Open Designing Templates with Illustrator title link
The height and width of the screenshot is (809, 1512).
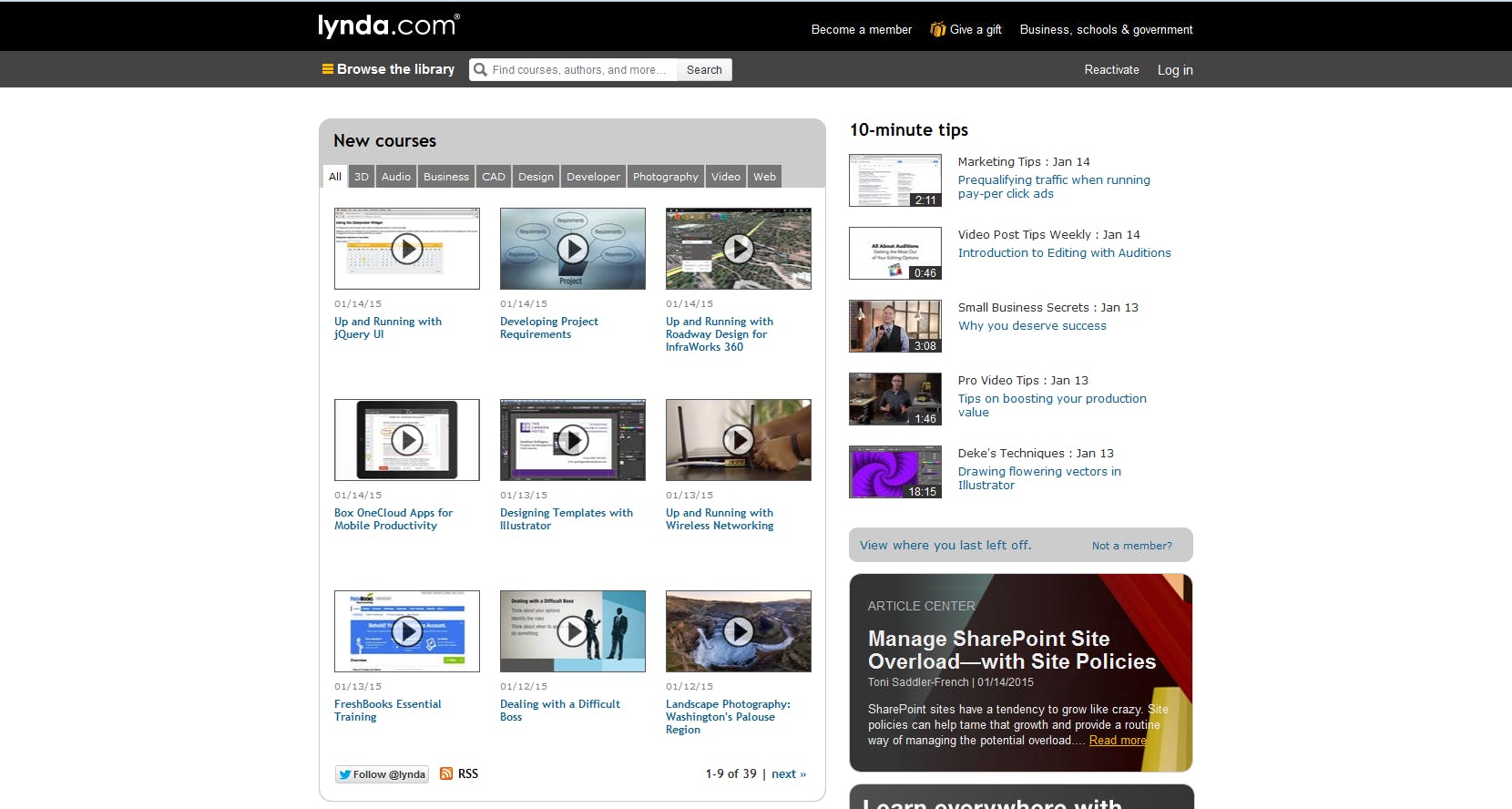point(567,519)
